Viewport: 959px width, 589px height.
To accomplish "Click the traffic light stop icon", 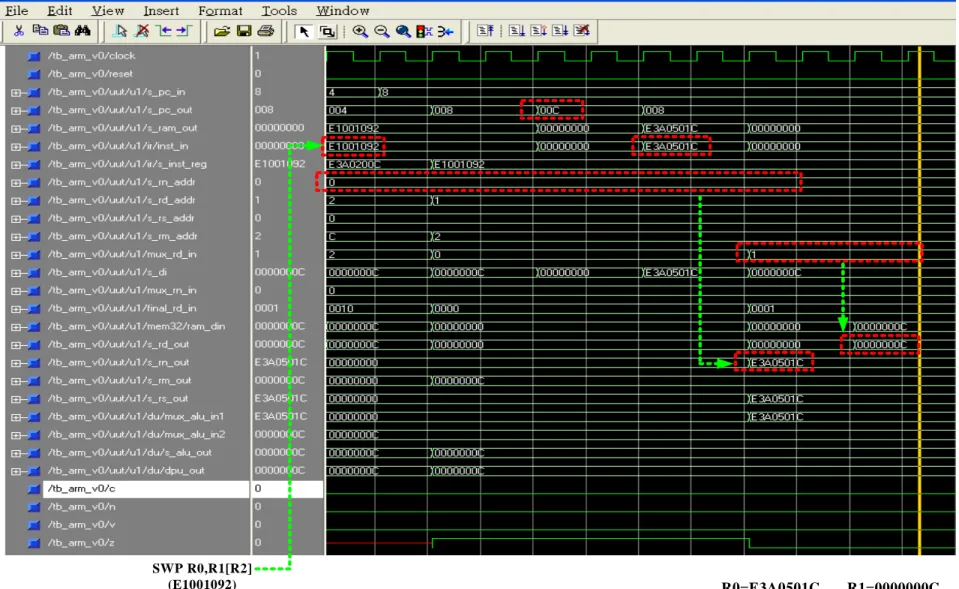I will point(424,31).
